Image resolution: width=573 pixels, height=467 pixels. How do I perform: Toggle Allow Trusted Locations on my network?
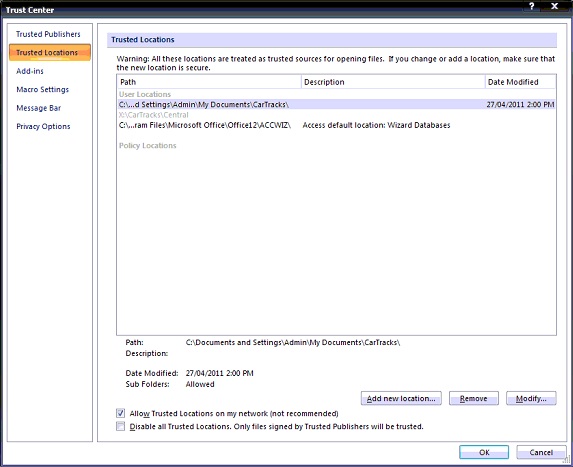pyautogui.click(x=120, y=413)
